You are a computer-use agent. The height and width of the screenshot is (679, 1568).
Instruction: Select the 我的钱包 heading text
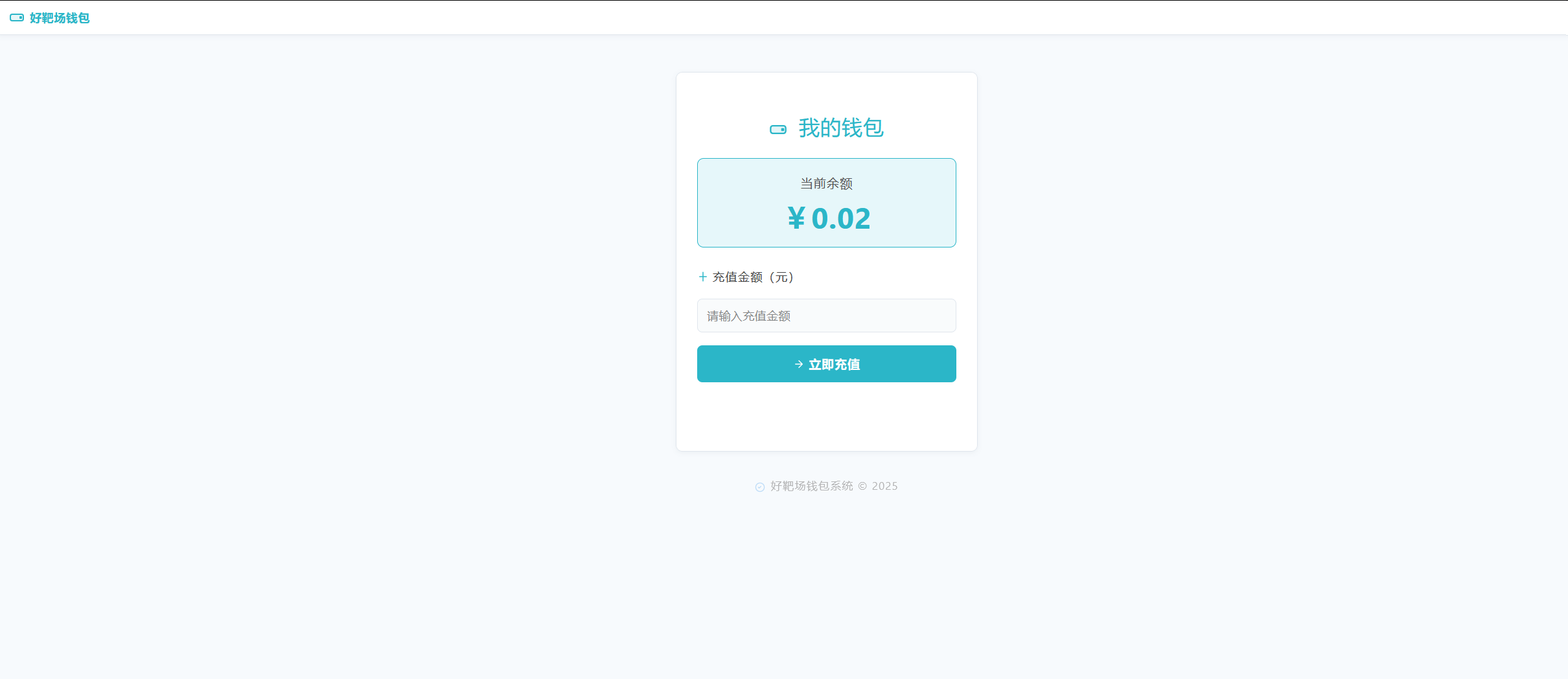841,128
